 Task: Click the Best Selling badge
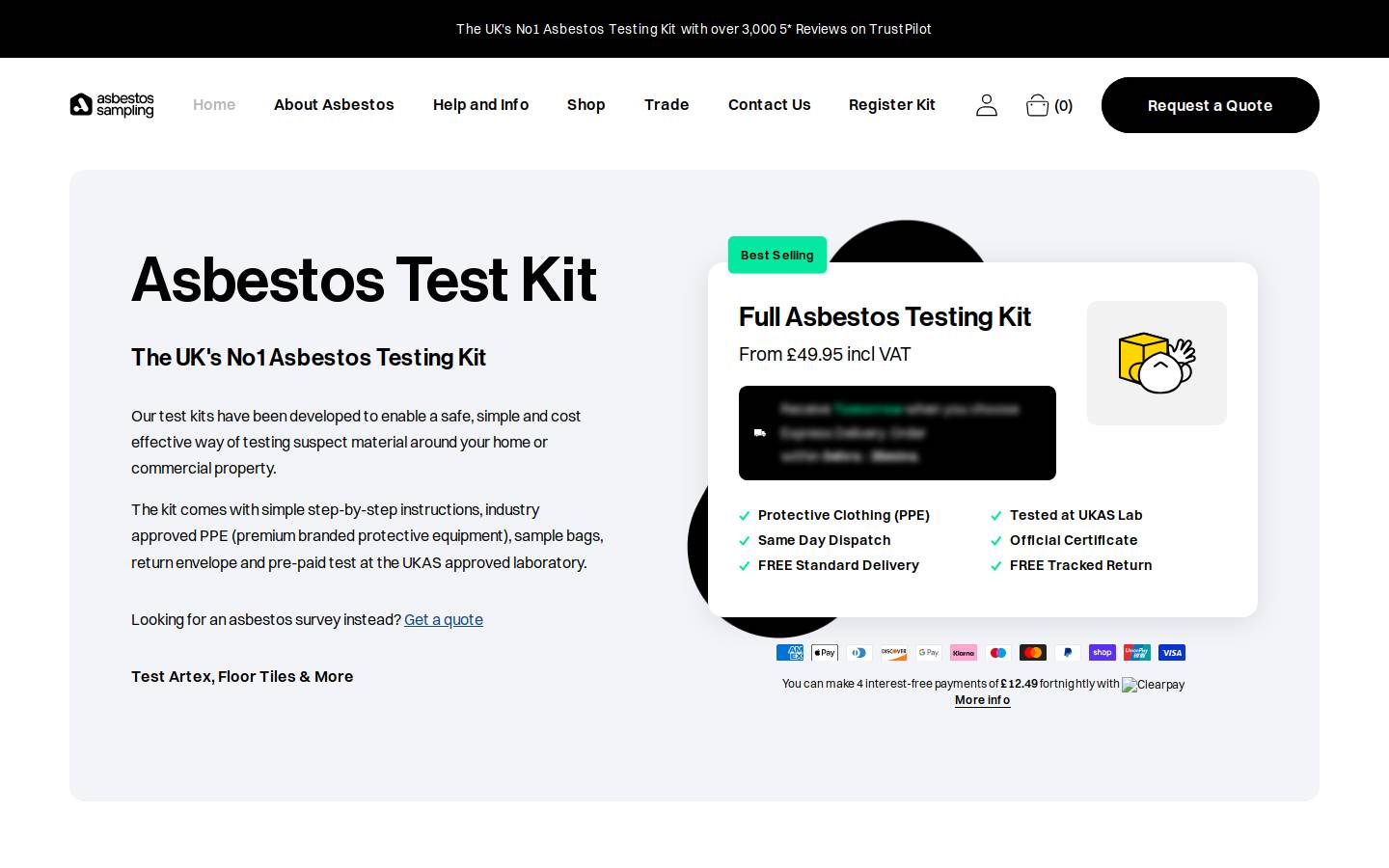[777, 255]
